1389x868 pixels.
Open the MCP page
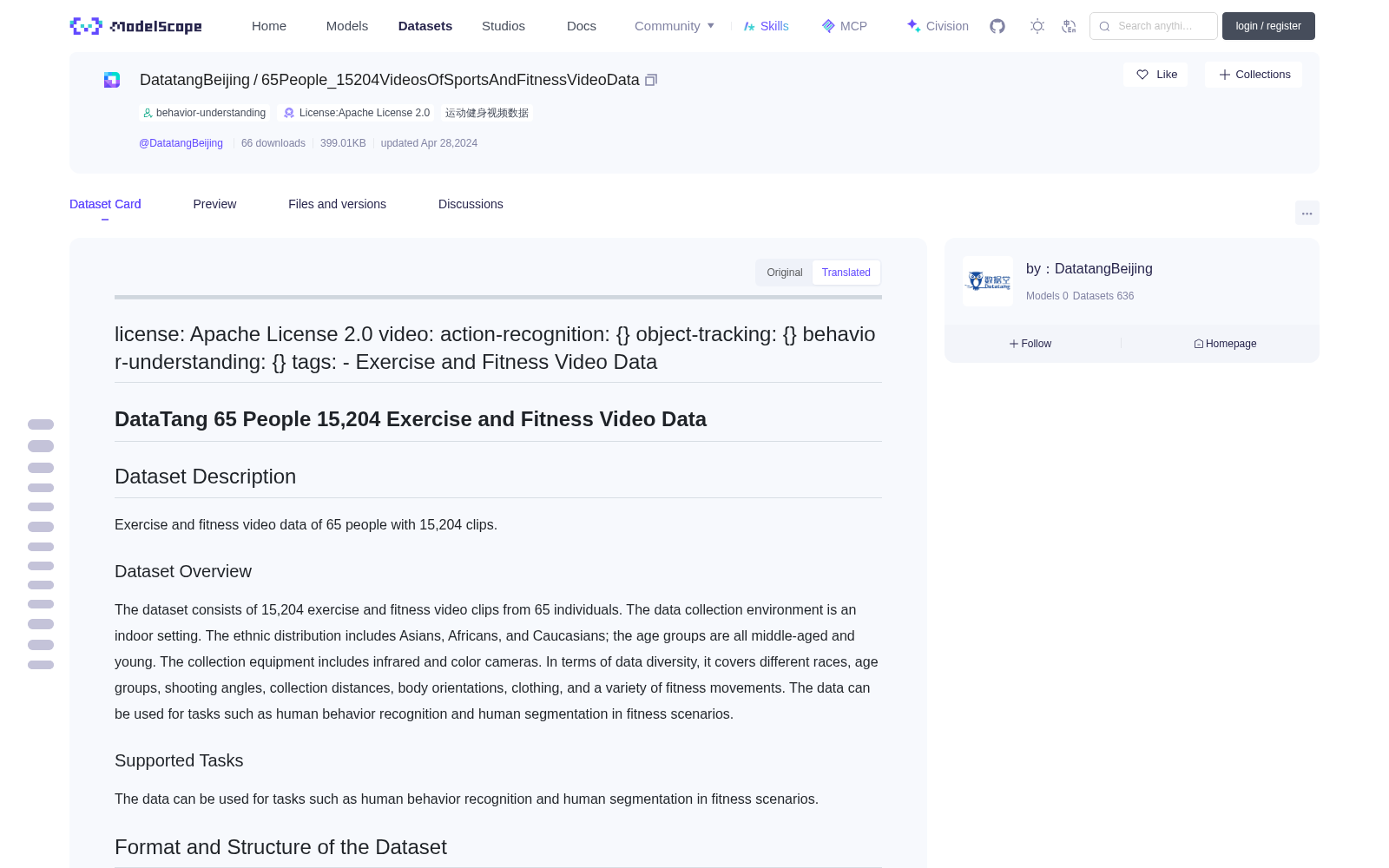click(845, 26)
